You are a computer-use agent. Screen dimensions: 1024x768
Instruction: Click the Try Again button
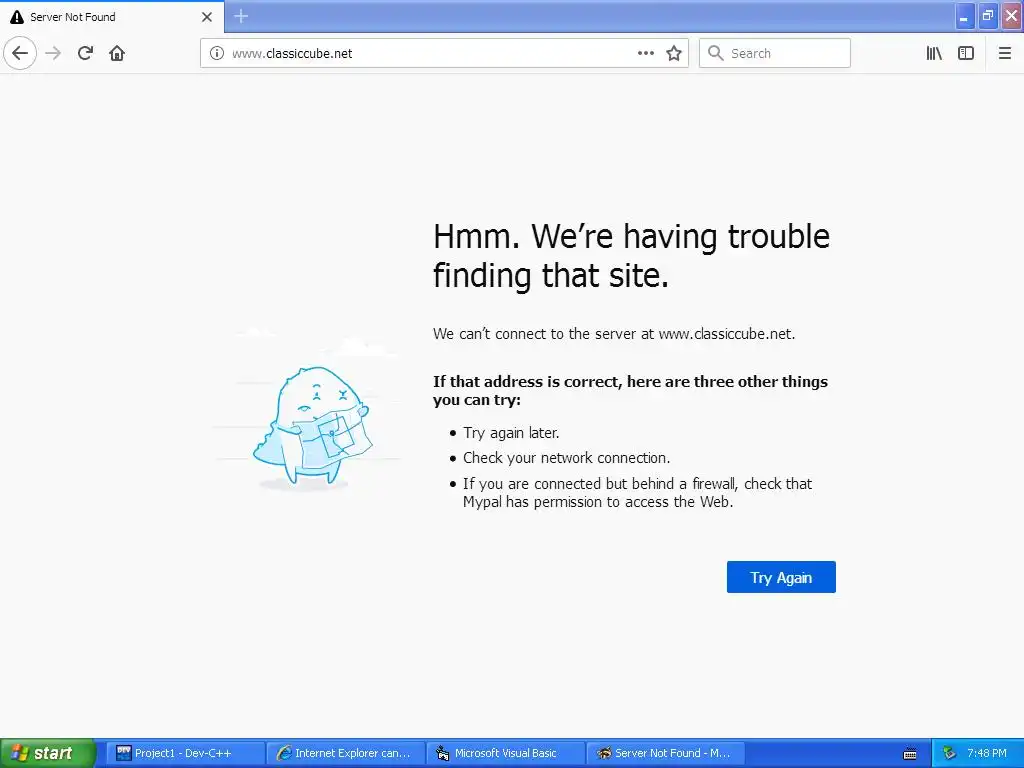pos(781,577)
